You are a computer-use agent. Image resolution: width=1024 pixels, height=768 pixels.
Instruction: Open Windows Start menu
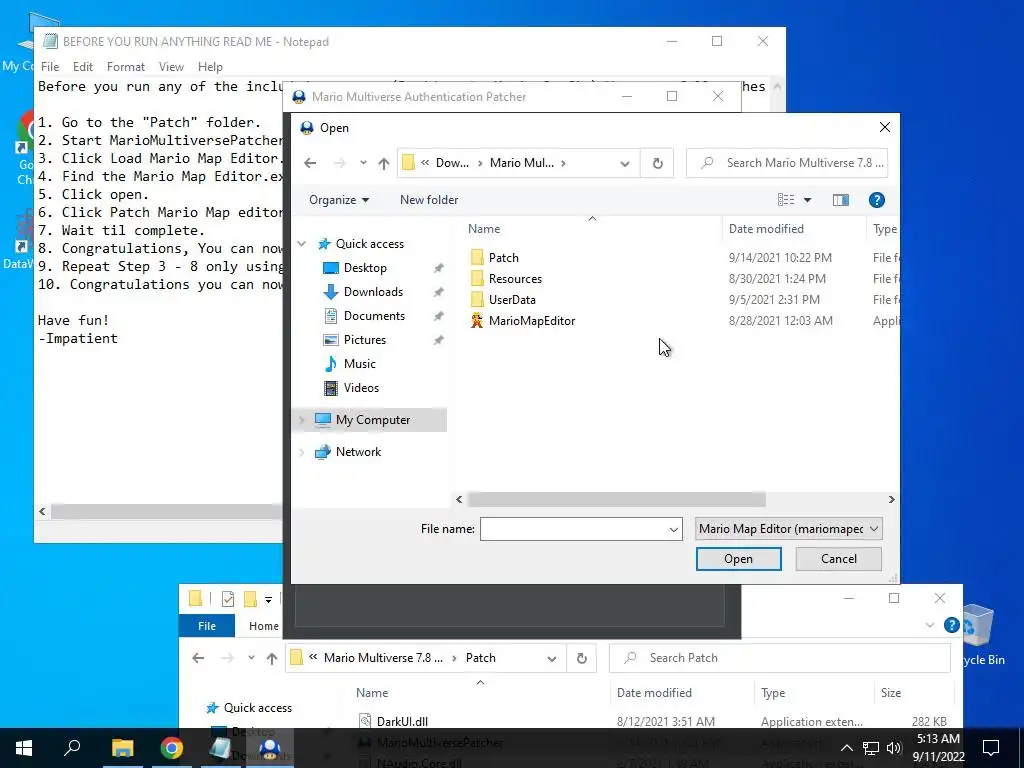coord(24,748)
